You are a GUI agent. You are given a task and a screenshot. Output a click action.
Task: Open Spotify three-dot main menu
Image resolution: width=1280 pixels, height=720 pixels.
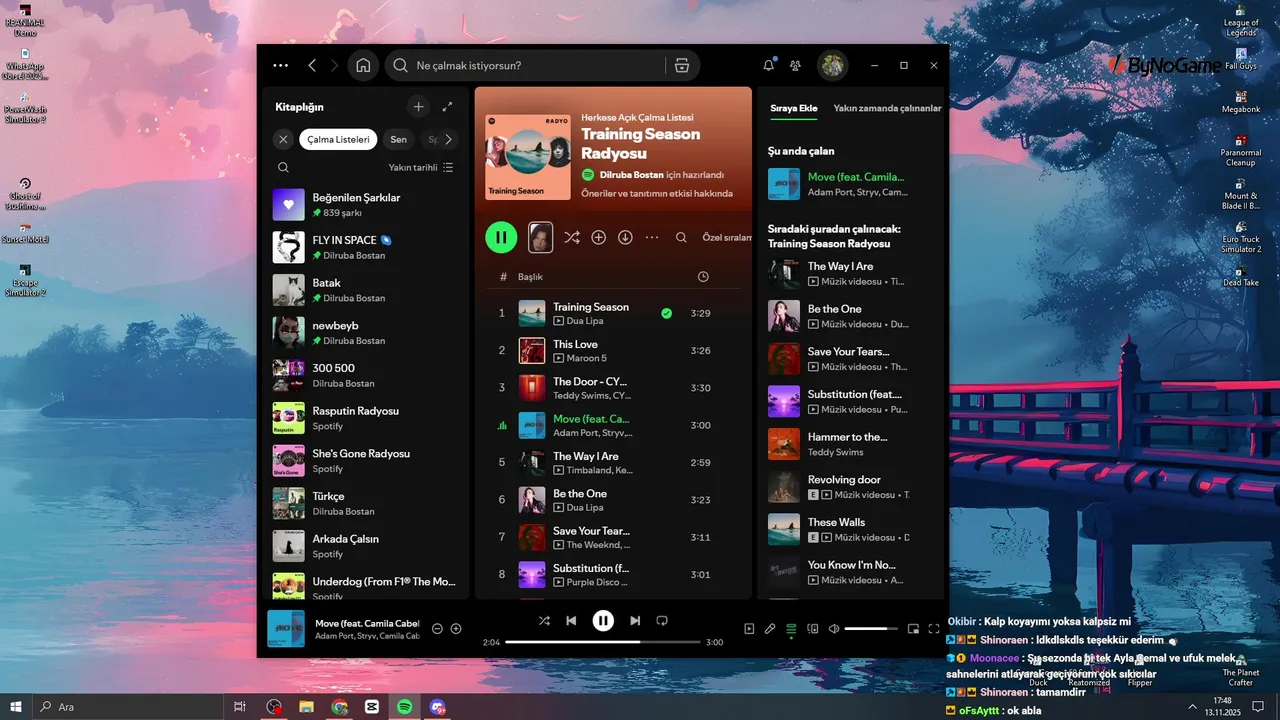(x=281, y=65)
